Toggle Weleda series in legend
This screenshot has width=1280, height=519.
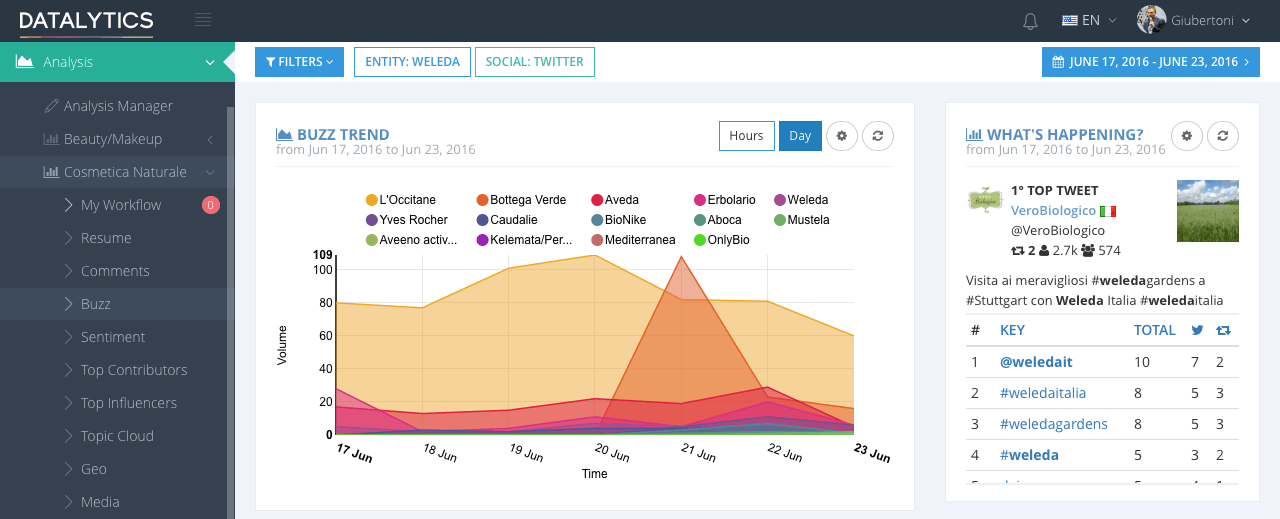[x=801, y=200]
